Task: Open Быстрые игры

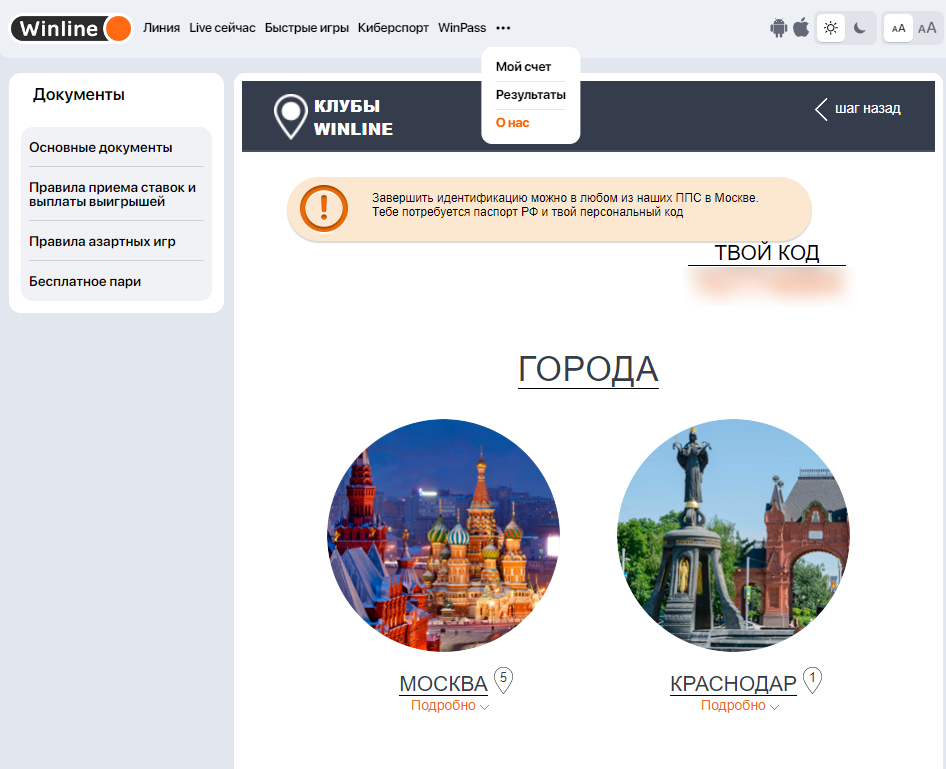Action: click(306, 28)
